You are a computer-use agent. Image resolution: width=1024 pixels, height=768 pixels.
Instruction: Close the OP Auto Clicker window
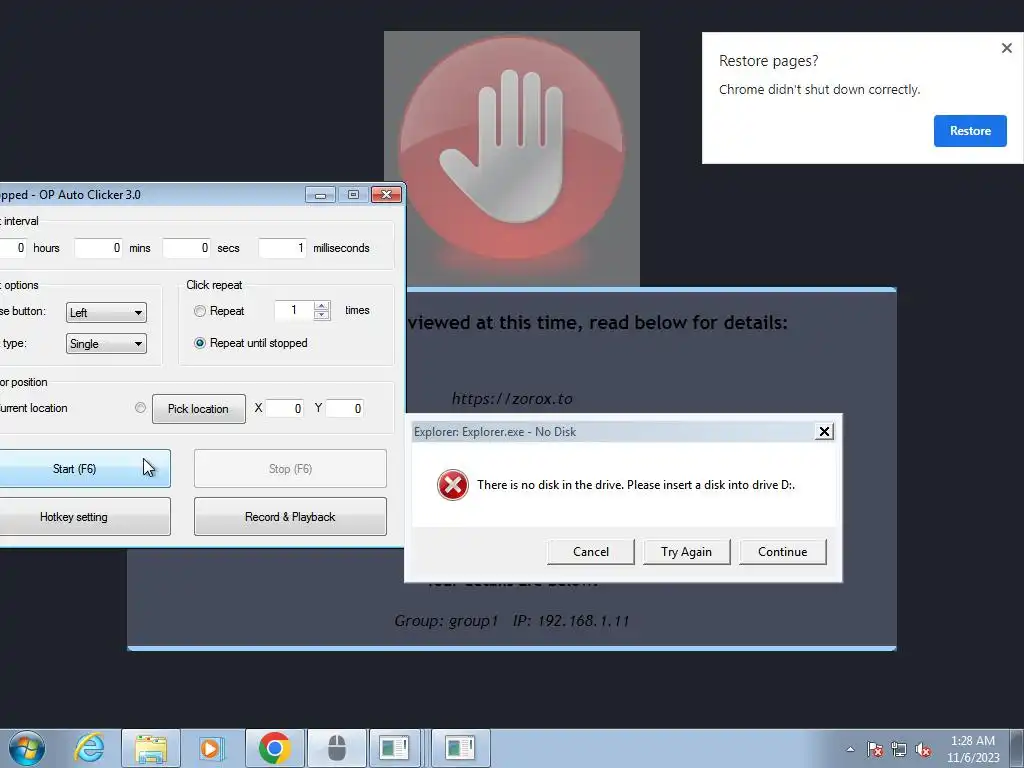[x=386, y=195]
